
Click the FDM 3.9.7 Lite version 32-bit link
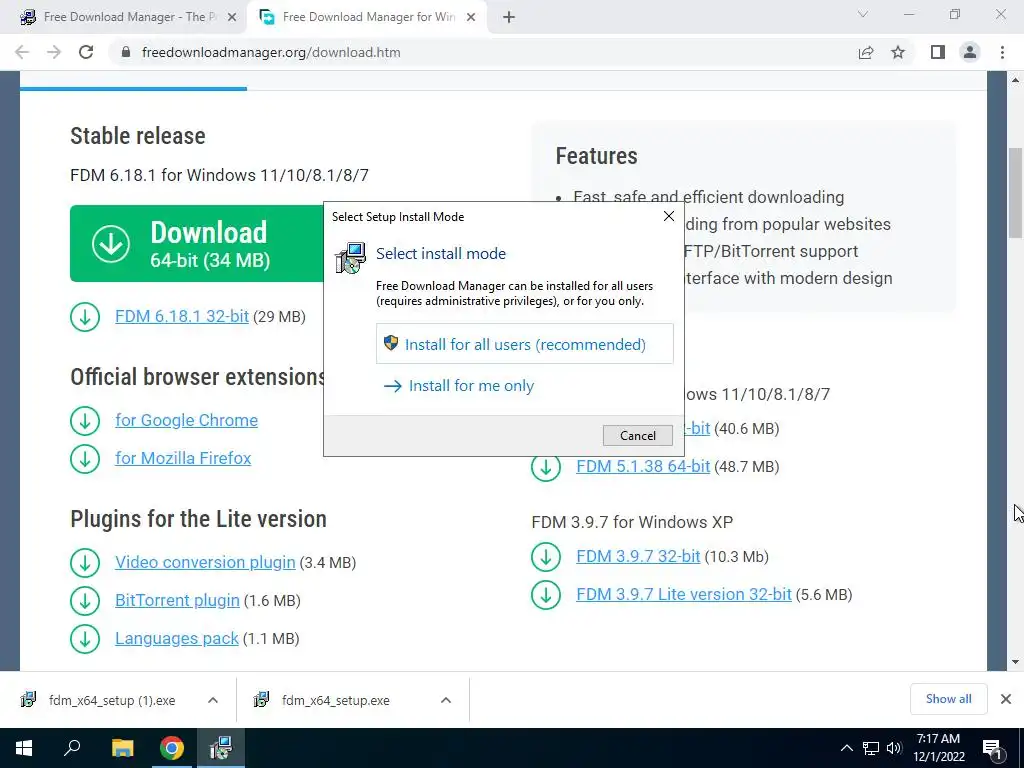click(x=684, y=594)
